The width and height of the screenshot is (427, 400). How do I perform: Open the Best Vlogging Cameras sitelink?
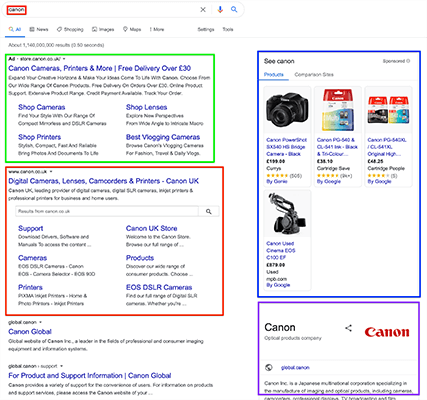point(163,137)
